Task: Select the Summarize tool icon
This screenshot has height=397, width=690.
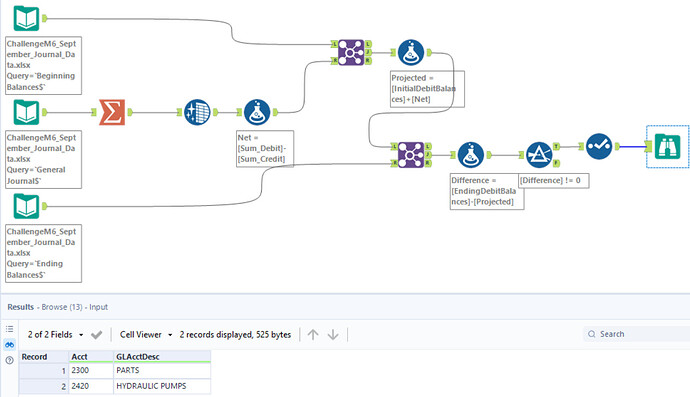Action: (x=112, y=112)
